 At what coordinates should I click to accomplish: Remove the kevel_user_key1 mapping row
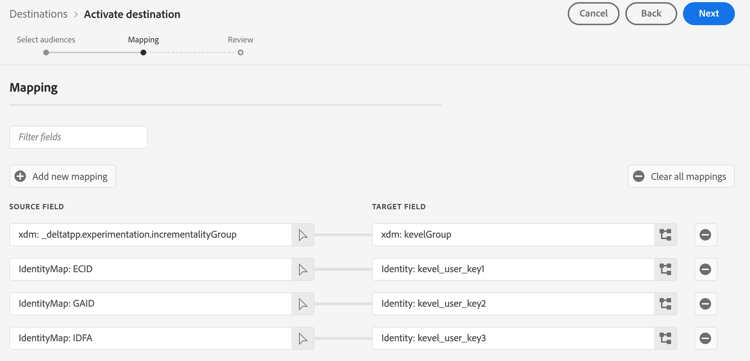point(706,269)
